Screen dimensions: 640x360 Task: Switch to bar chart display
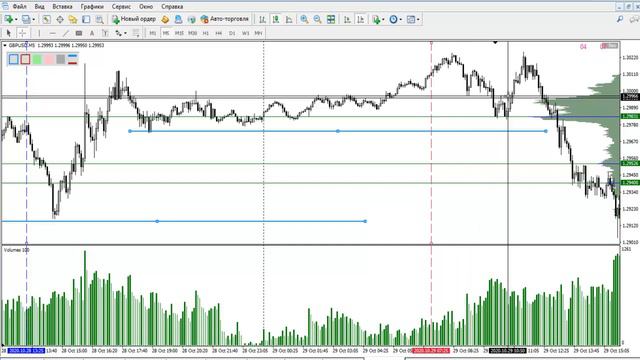click(262, 19)
